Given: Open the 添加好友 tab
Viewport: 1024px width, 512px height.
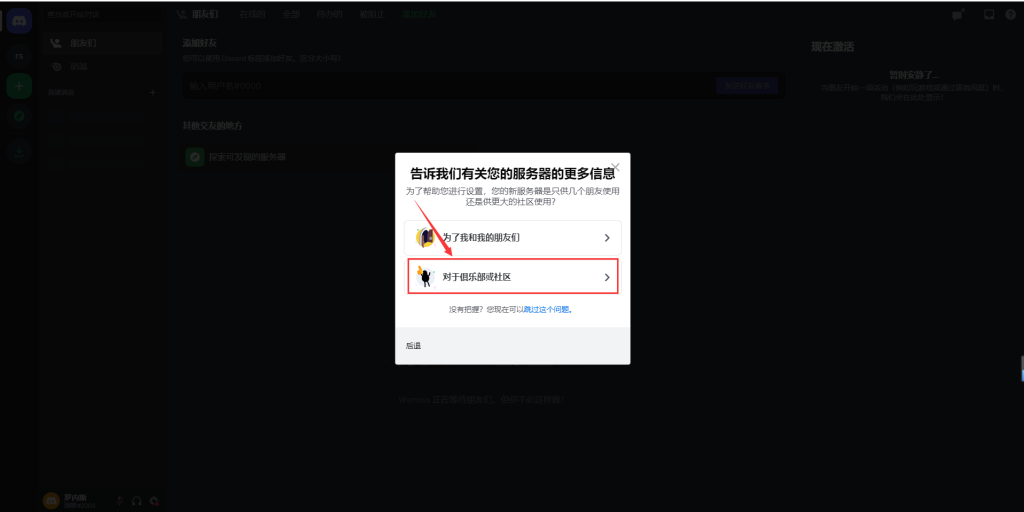Looking at the screenshot, I should [x=419, y=15].
